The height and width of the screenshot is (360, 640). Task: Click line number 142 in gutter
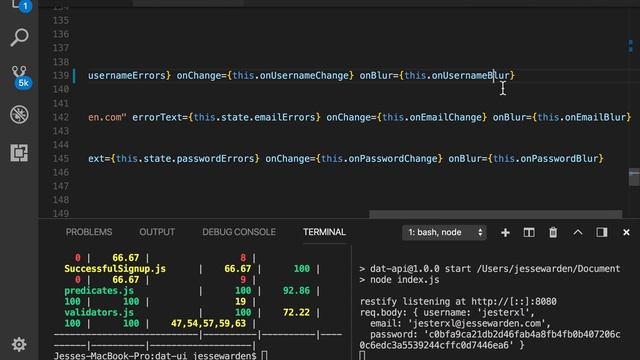click(x=60, y=117)
